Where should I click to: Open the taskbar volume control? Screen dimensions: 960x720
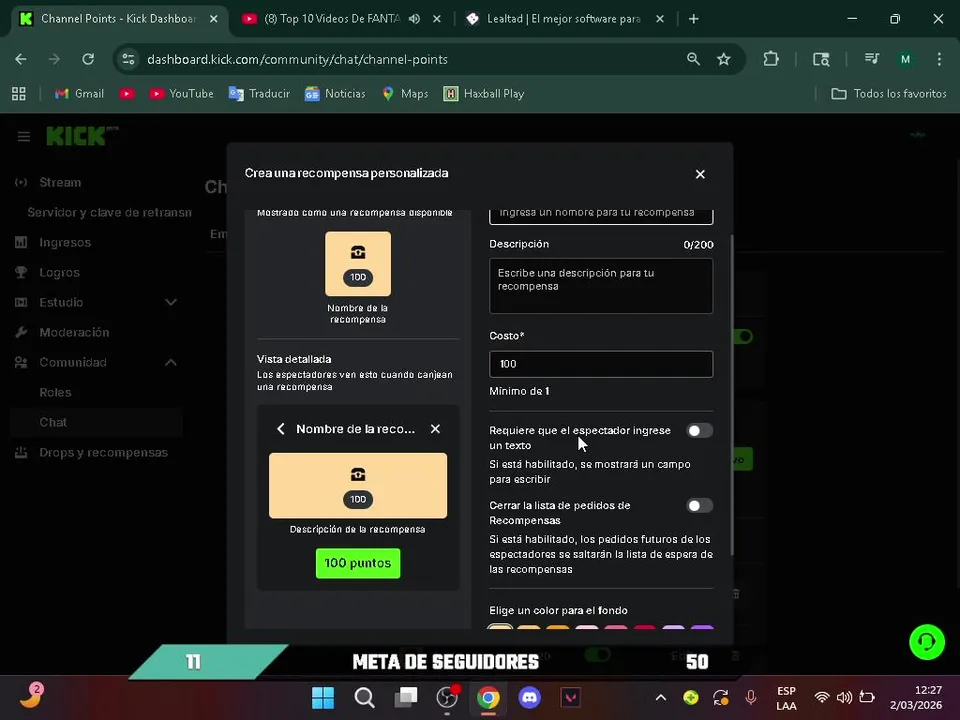click(x=844, y=697)
